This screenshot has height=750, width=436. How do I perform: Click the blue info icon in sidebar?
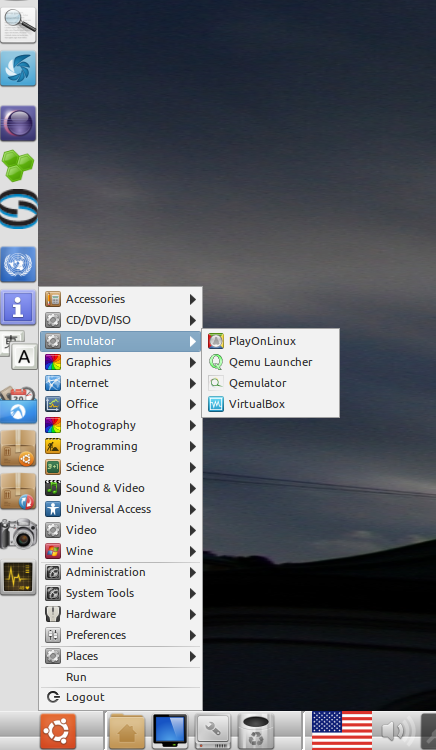pyautogui.click(x=18, y=308)
